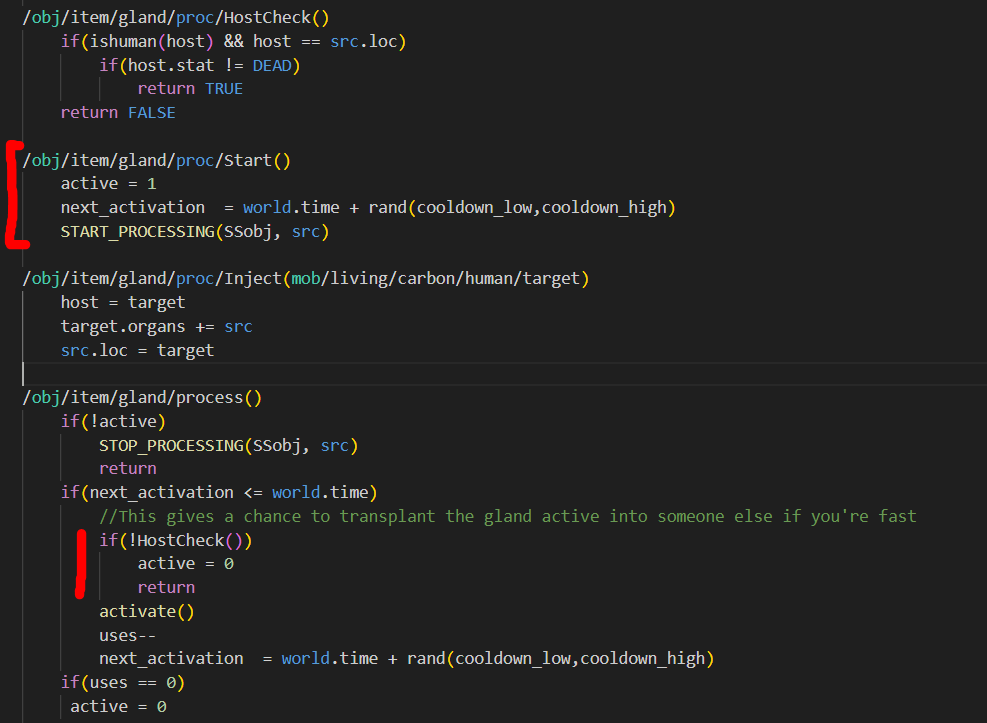
Task: Click the 'uses--' decrement line
Action: pyautogui.click(x=127, y=636)
